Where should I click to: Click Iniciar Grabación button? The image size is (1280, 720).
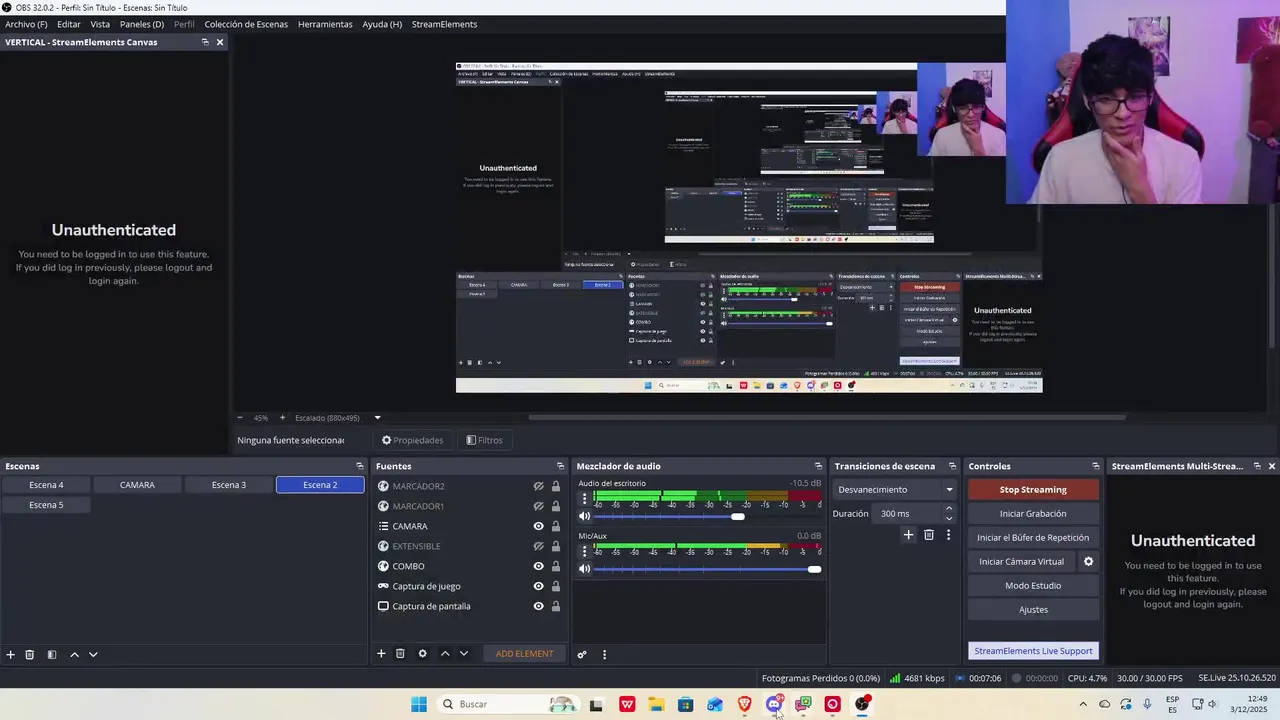click(1033, 514)
